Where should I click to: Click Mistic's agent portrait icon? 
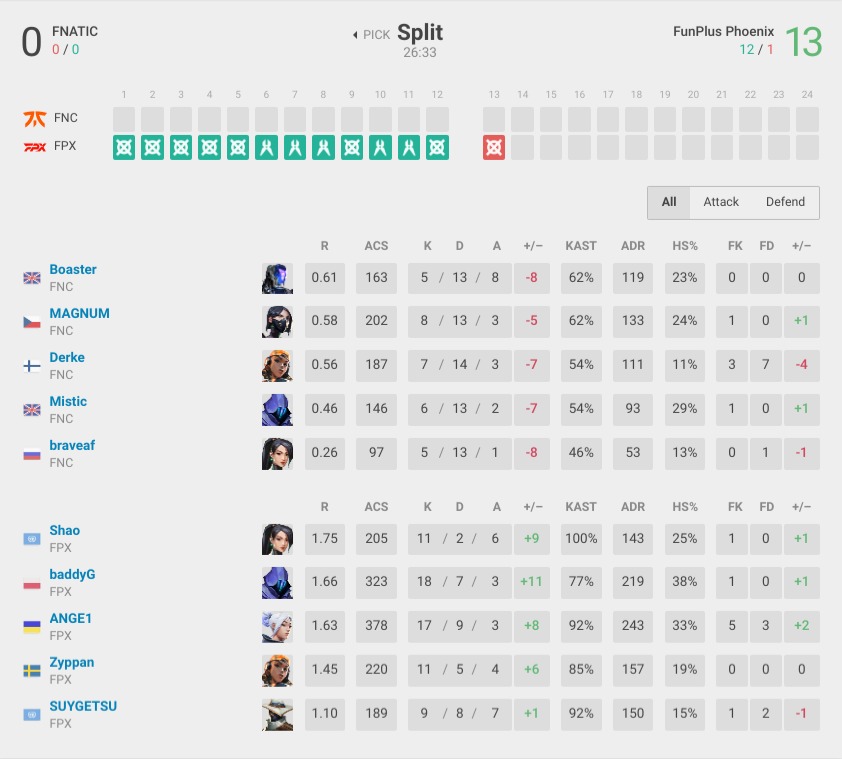277,410
